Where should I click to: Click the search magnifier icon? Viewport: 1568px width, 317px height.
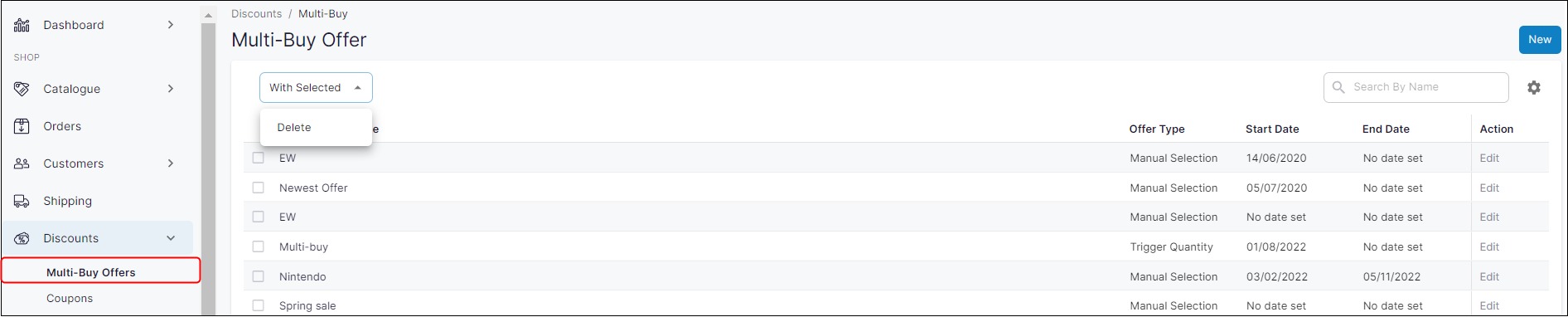point(1338,87)
